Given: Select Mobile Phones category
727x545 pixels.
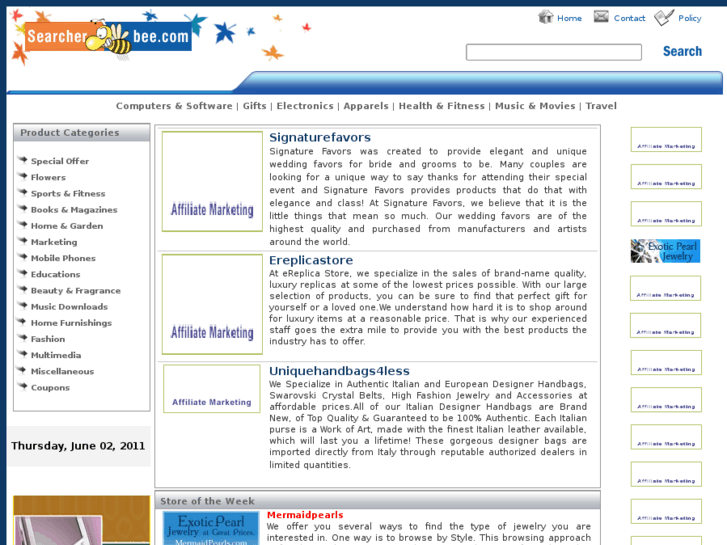Looking at the screenshot, I should tap(63, 258).
